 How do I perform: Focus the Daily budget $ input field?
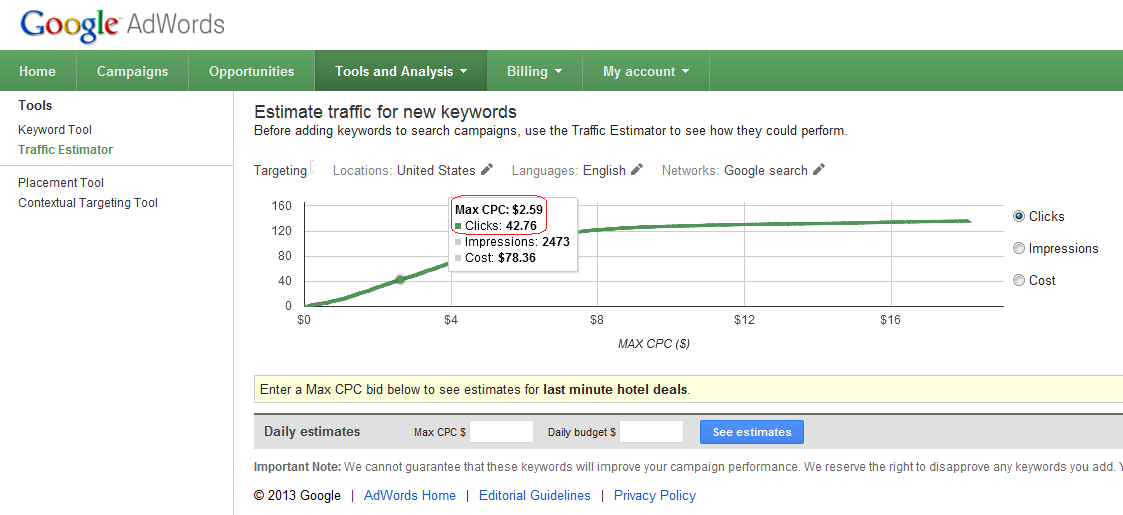click(651, 432)
